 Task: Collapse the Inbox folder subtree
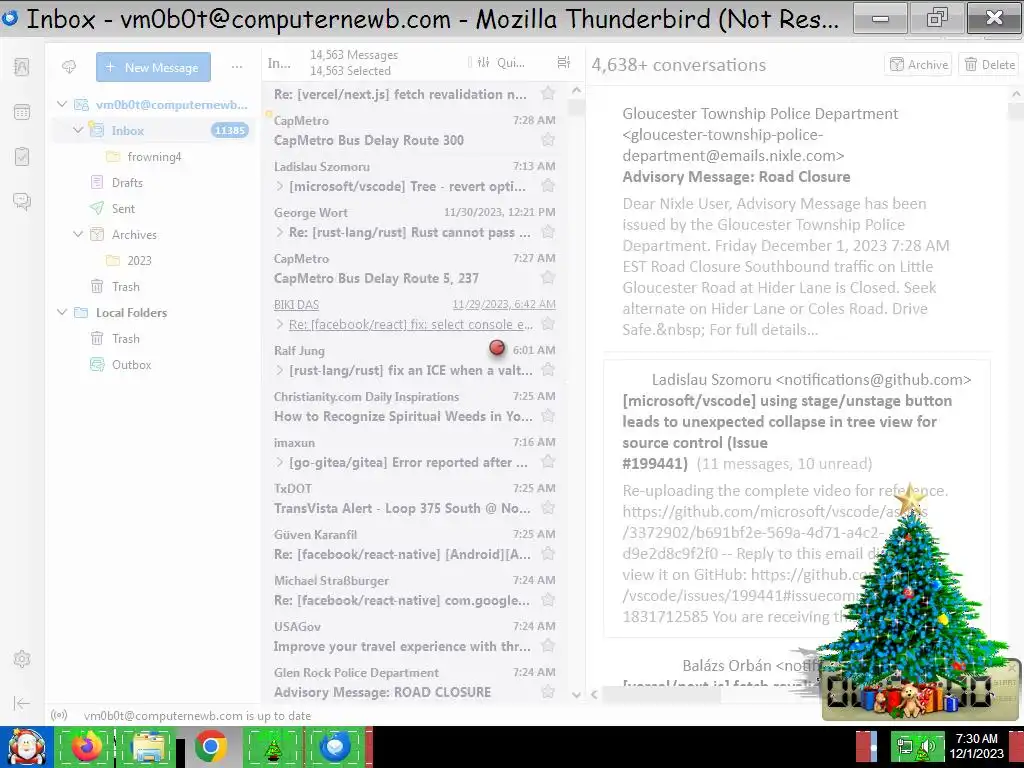[78, 130]
